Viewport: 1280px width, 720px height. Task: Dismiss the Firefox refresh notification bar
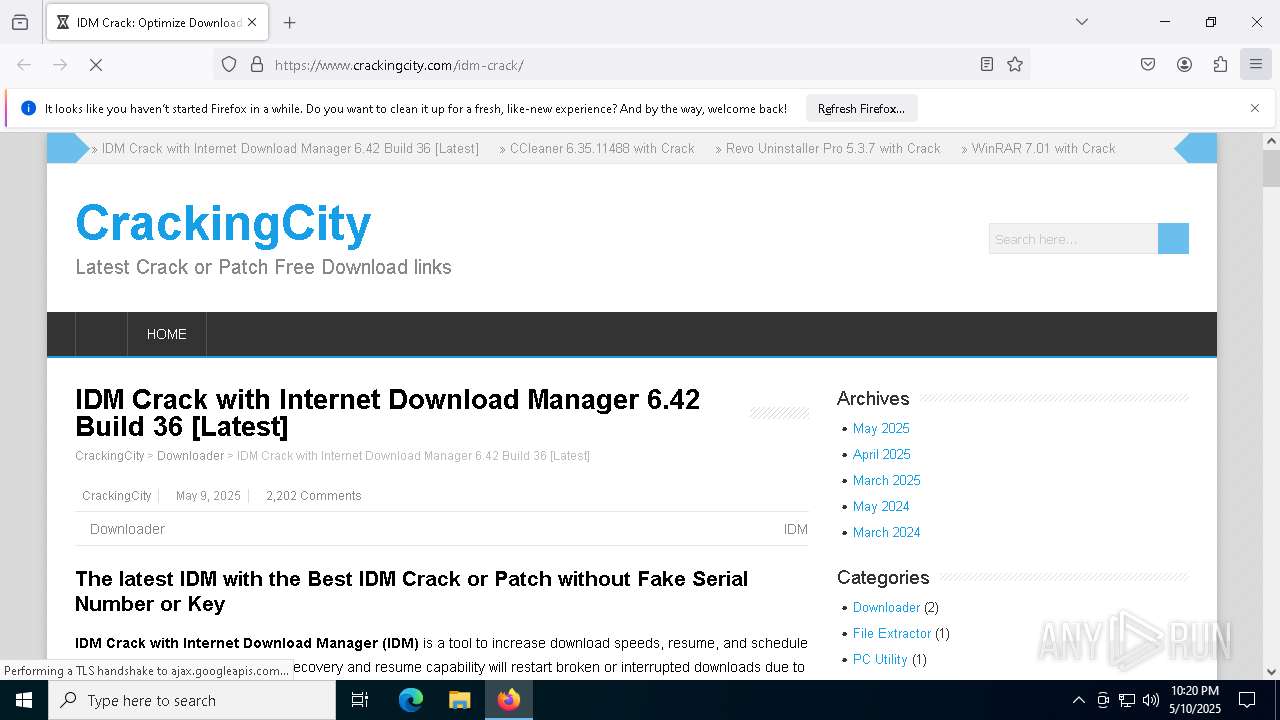[x=1255, y=108]
